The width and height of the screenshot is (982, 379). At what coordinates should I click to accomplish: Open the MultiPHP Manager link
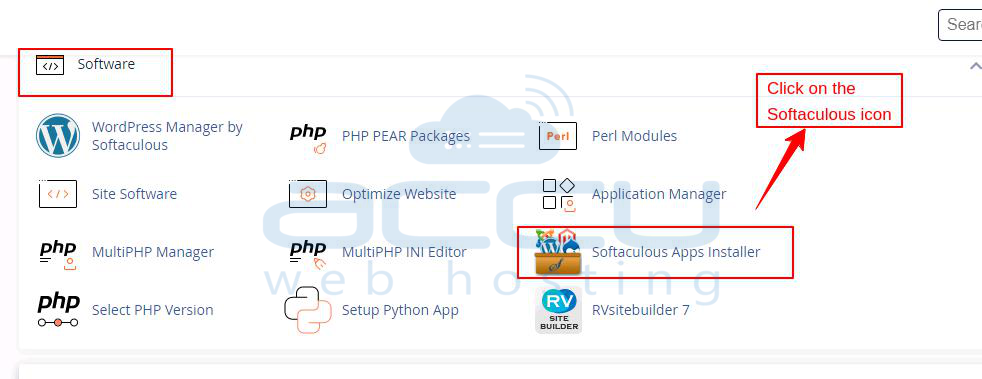[153, 252]
